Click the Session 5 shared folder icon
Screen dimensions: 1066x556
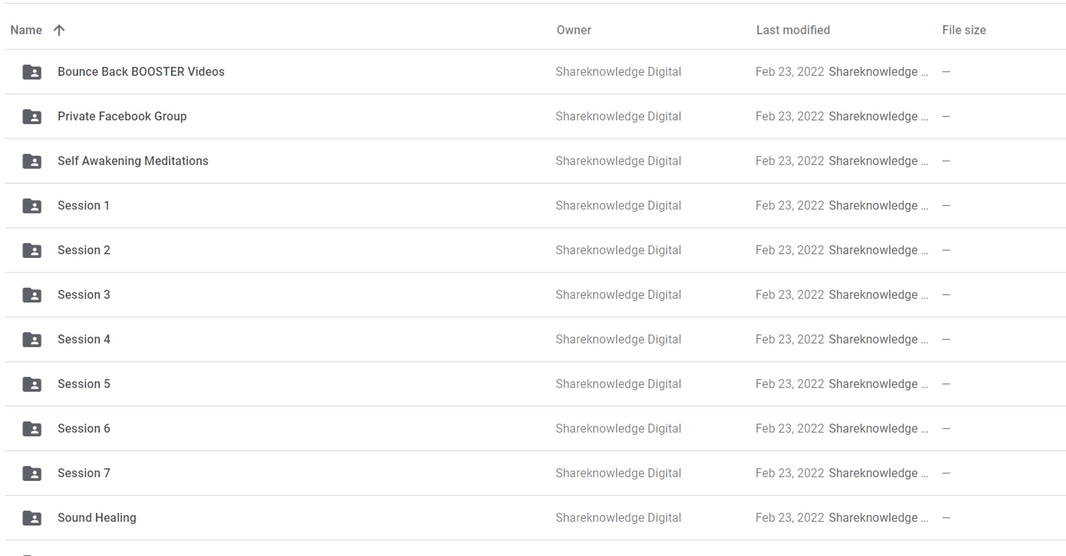32,385
